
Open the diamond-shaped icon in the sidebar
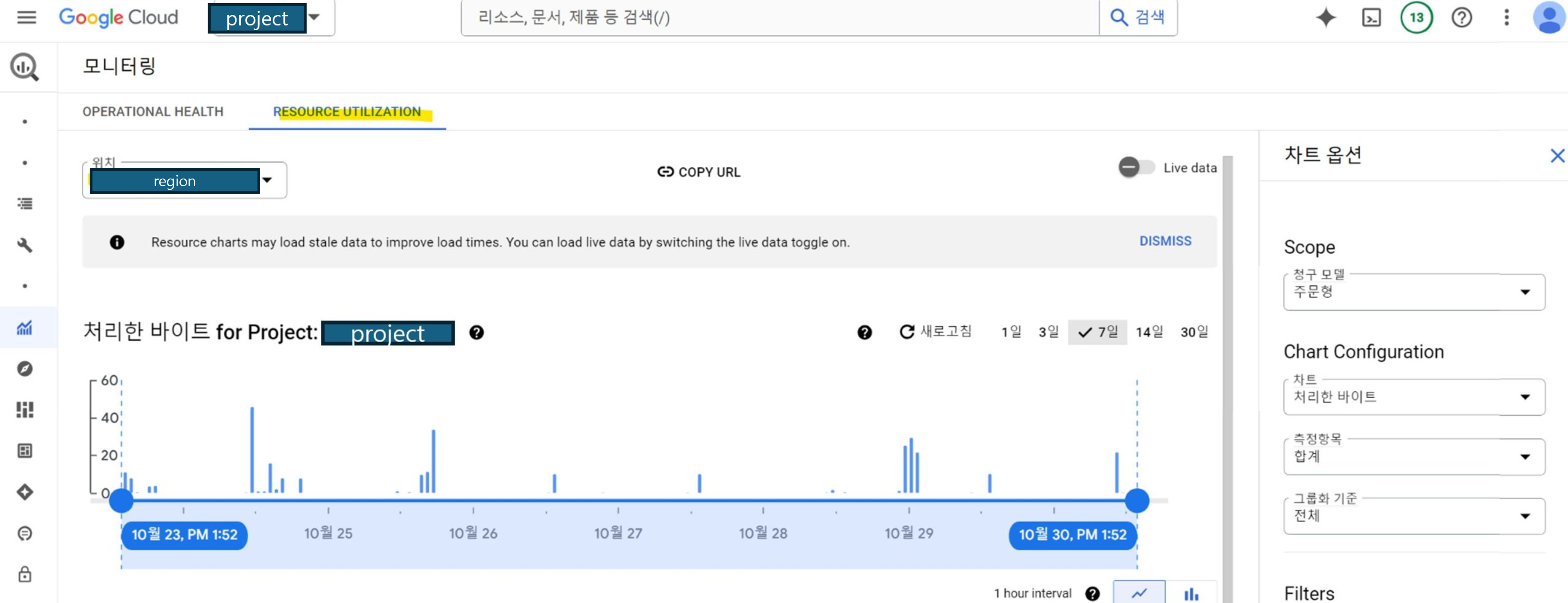pyautogui.click(x=25, y=492)
